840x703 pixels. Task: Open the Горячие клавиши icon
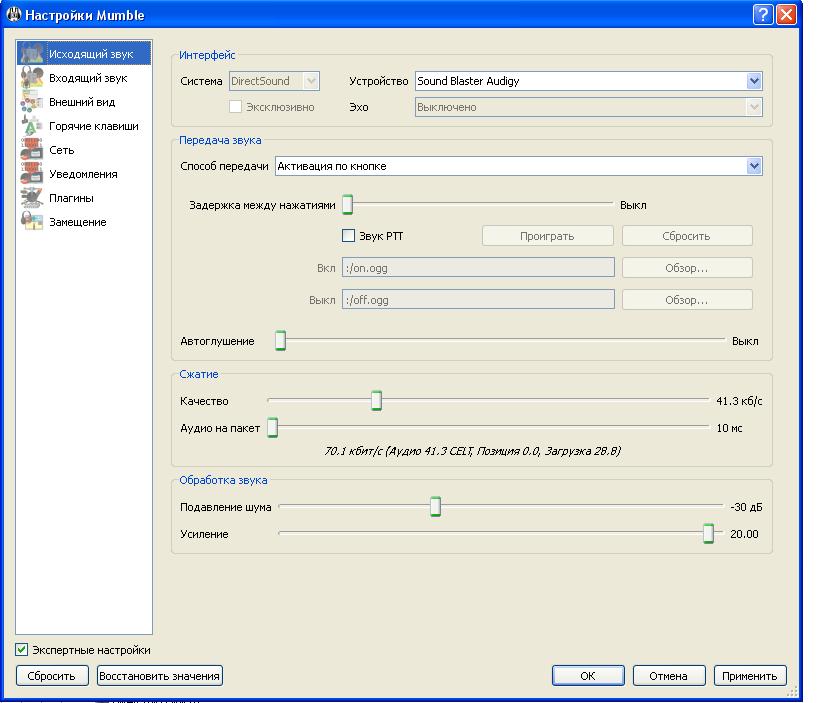[x=31, y=126]
